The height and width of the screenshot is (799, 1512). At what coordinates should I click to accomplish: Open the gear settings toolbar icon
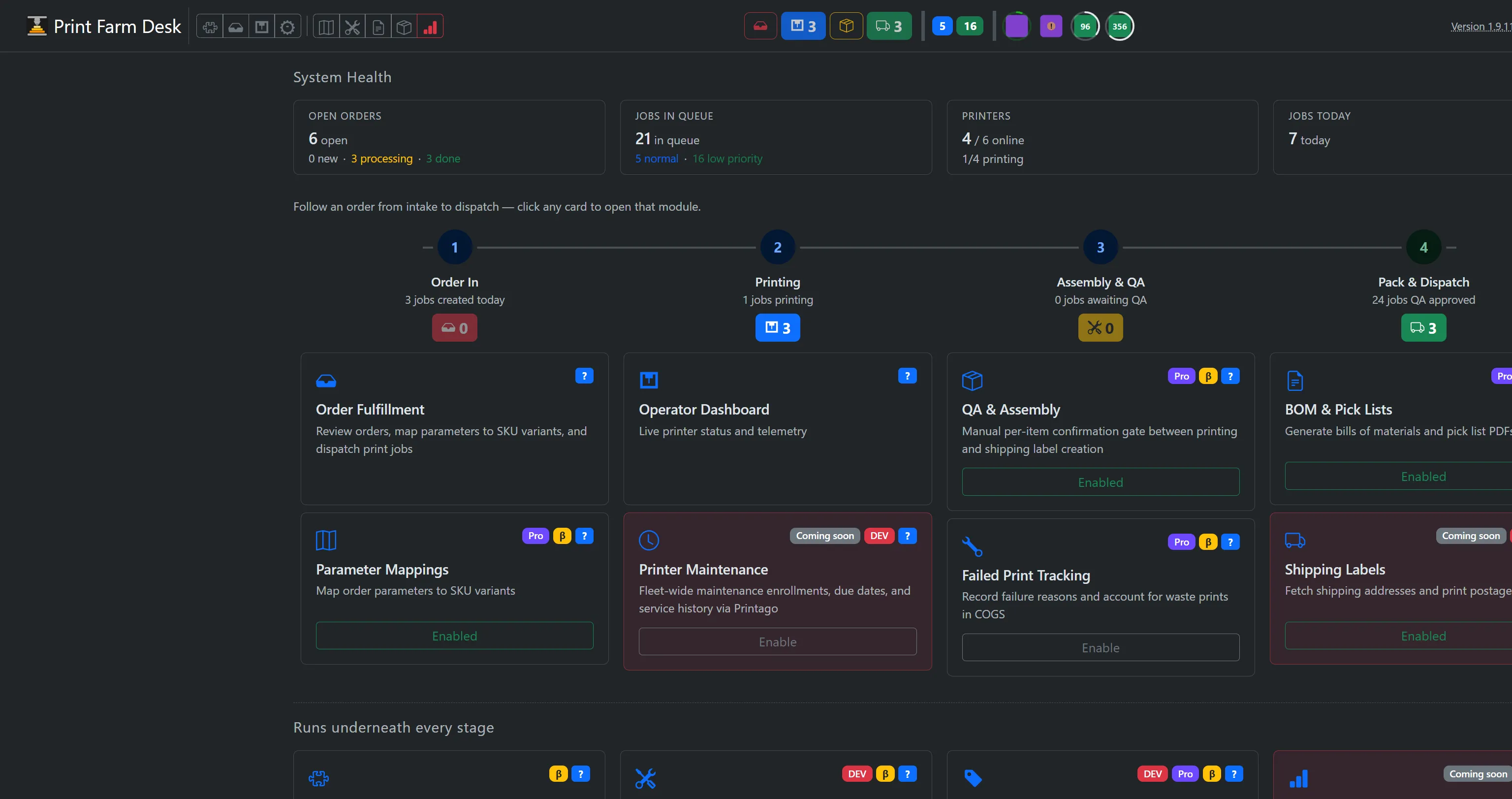(287, 27)
